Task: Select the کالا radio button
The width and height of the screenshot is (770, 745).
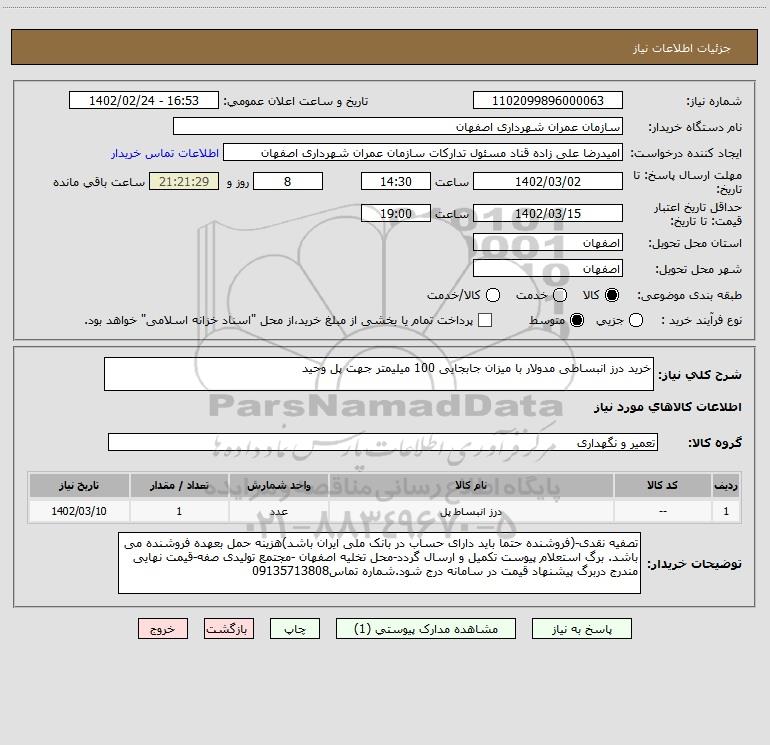Action: point(612,295)
